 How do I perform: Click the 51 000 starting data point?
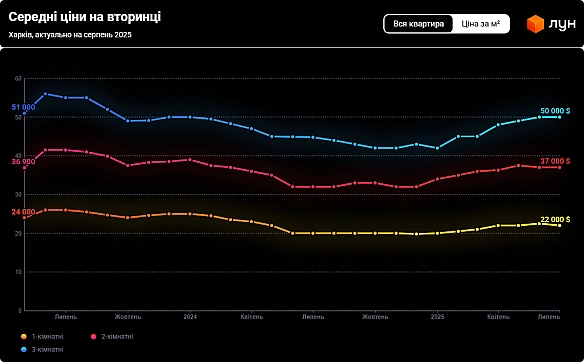click(x=25, y=113)
